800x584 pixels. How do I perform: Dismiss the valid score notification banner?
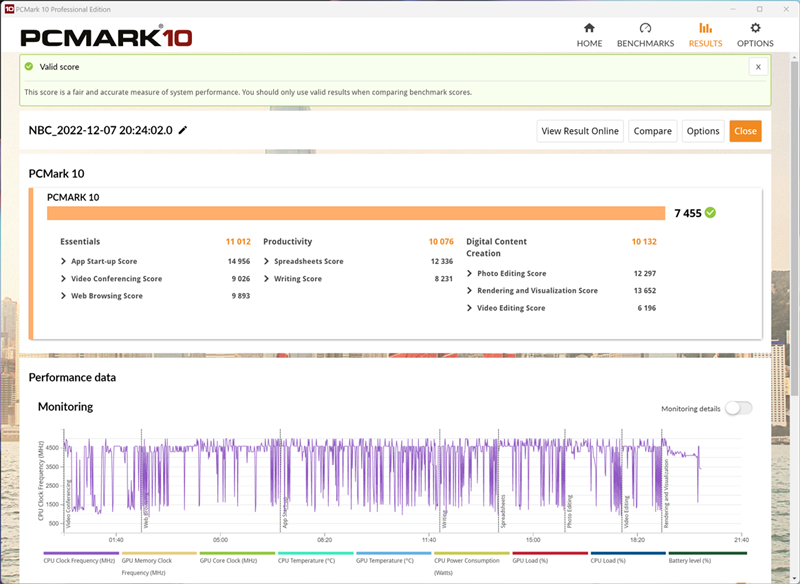point(758,66)
